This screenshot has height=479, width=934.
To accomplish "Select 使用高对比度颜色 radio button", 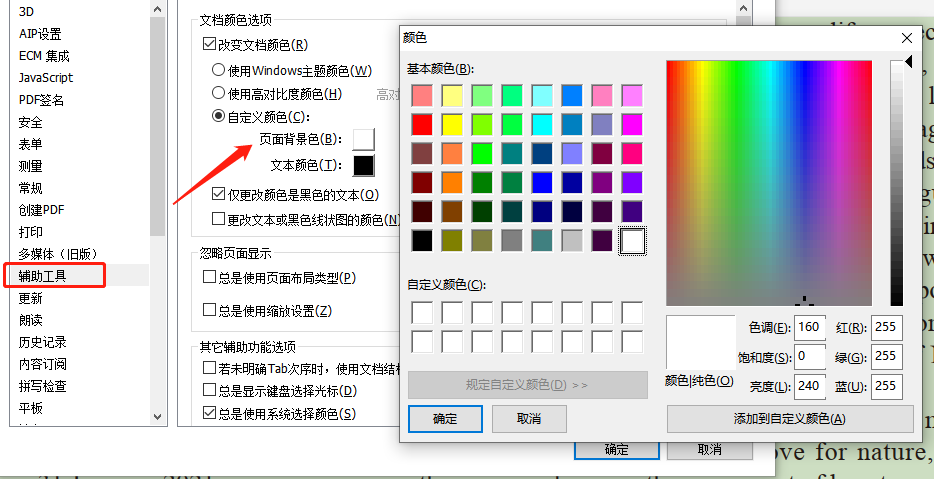I will coord(218,94).
